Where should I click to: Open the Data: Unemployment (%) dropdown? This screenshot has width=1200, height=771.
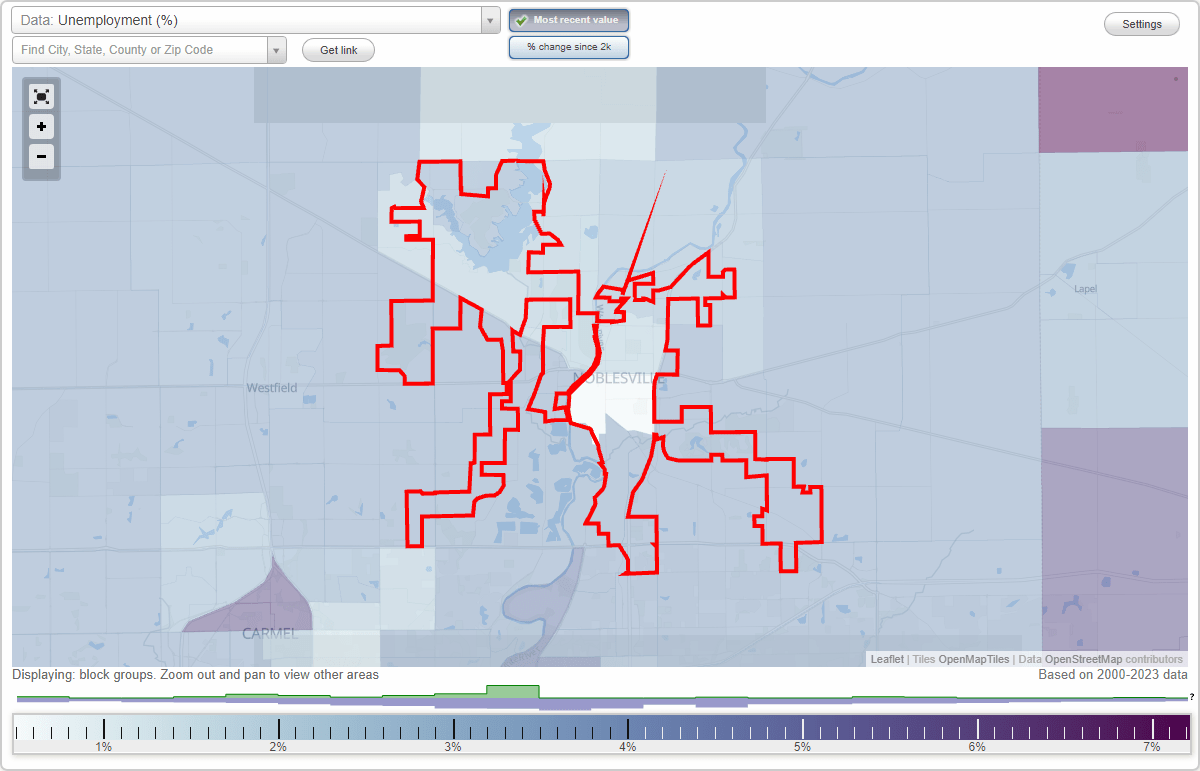pyautogui.click(x=250, y=19)
